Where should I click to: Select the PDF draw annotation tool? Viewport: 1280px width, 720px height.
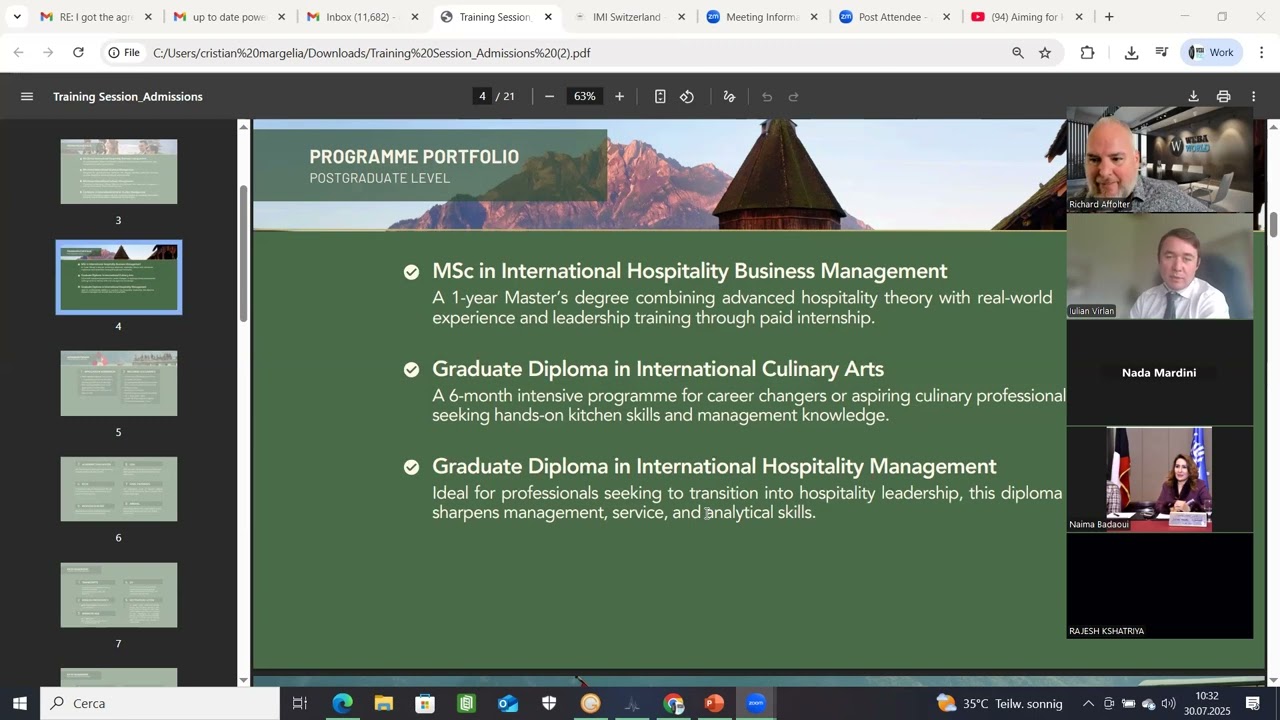coord(729,97)
